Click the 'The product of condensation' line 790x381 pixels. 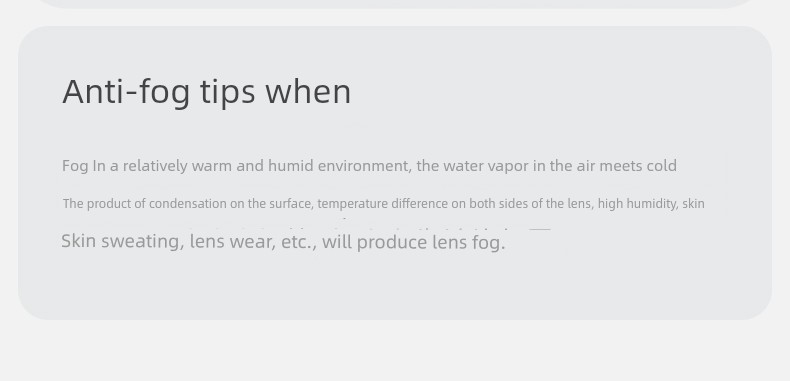[x=383, y=204]
